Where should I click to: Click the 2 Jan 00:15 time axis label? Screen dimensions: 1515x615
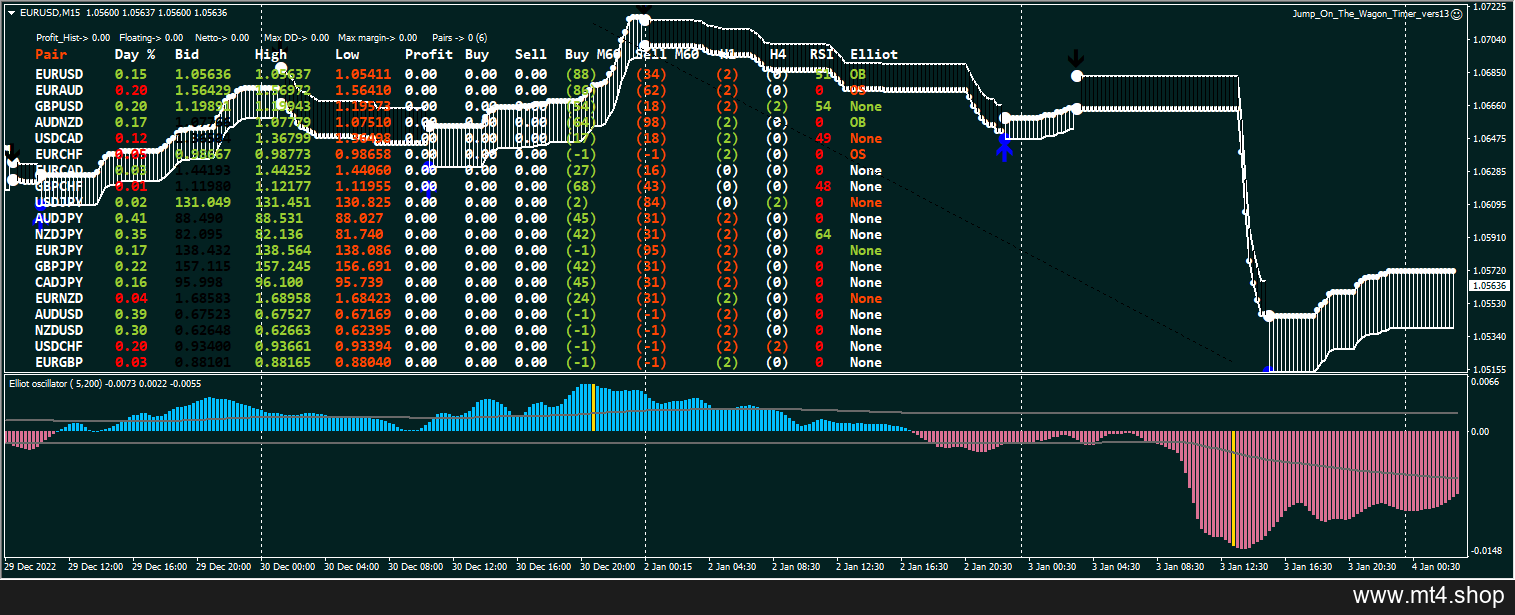(x=668, y=566)
